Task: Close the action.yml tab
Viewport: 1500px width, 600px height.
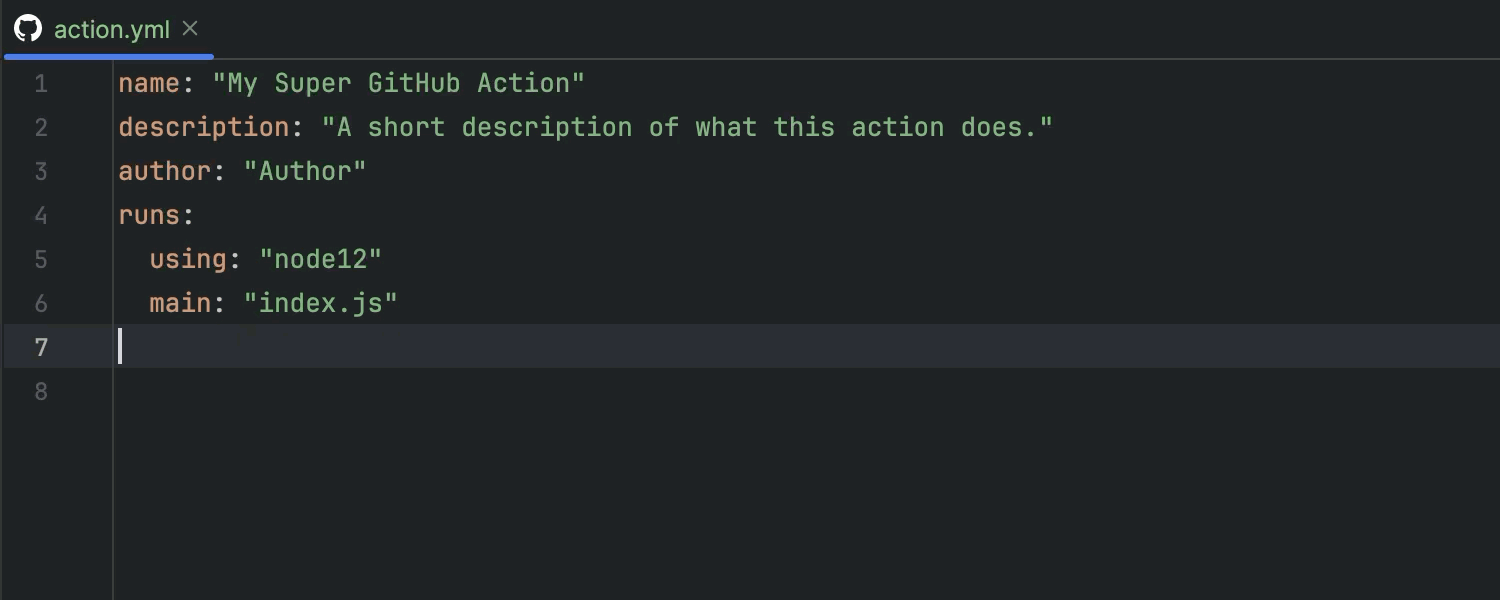Action: pyautogui.click(x=190, y=29)
